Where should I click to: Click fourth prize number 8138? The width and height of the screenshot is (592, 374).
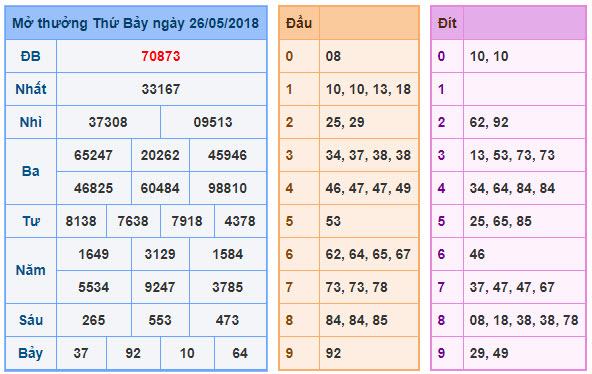81,221
